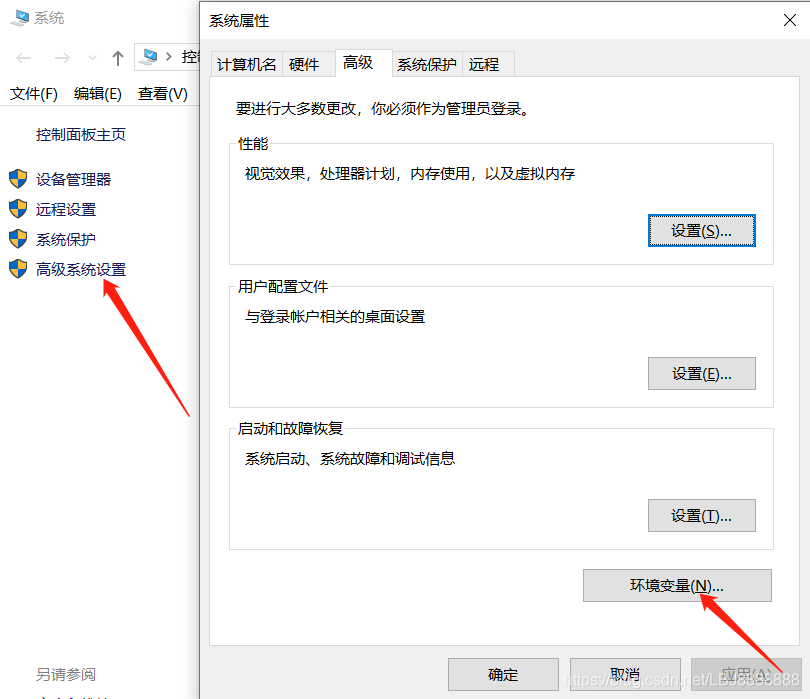
Task: Click the forward arrow in System window
Action: 62,58
